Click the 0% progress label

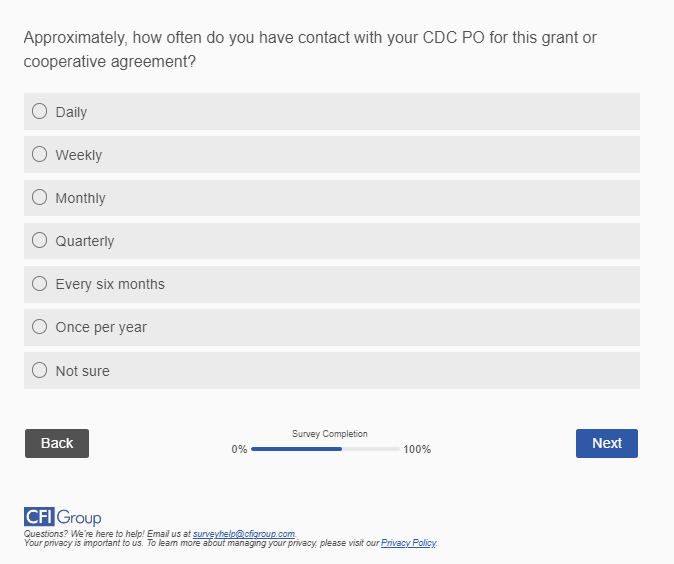point(239,450)
